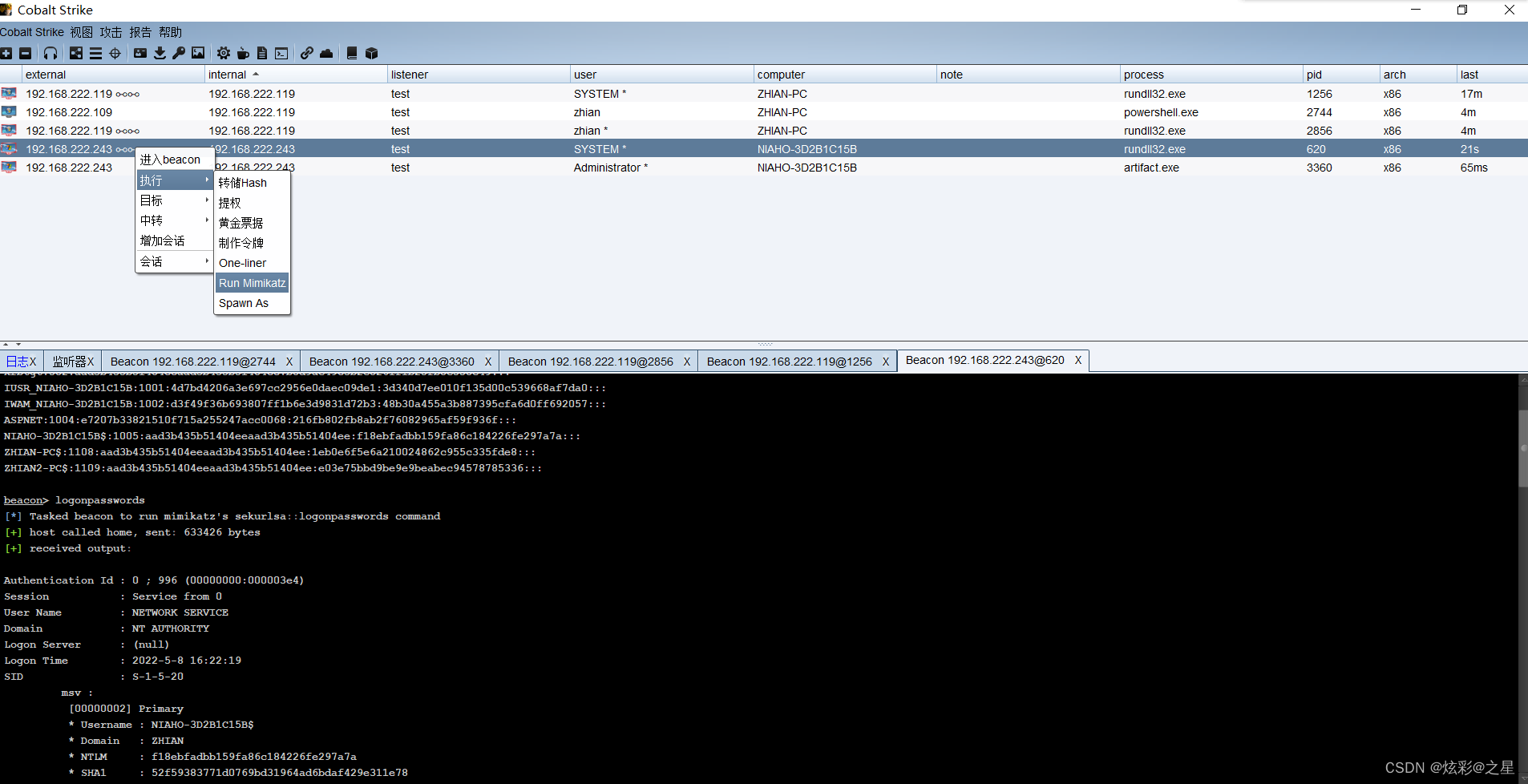The image size is (1528, 784).
Task: Select the artifact.exe process cell
Action: pyautogui.click(x=1211, y=168)
